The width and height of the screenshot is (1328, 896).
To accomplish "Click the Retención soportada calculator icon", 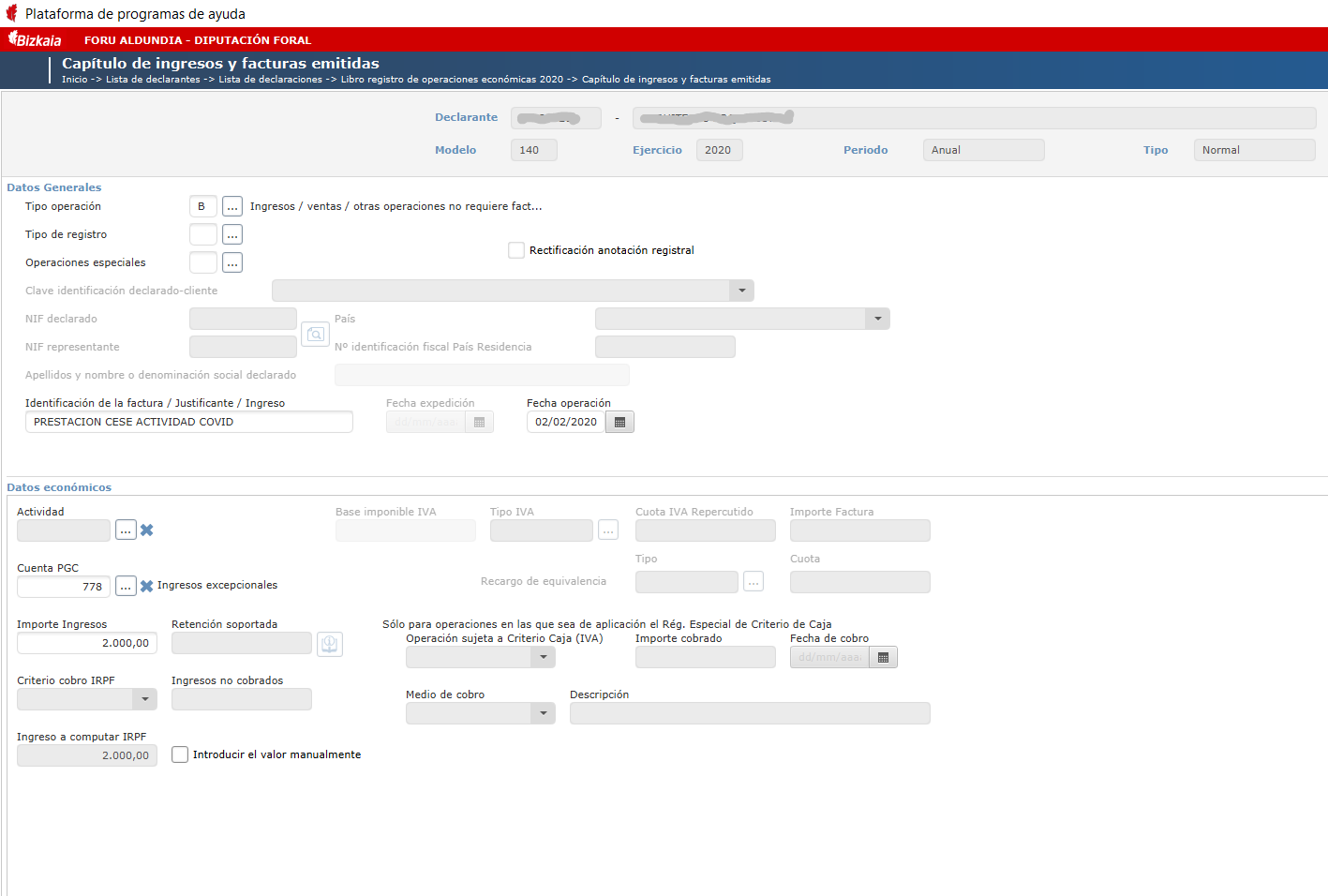I will tap(330, 644).
